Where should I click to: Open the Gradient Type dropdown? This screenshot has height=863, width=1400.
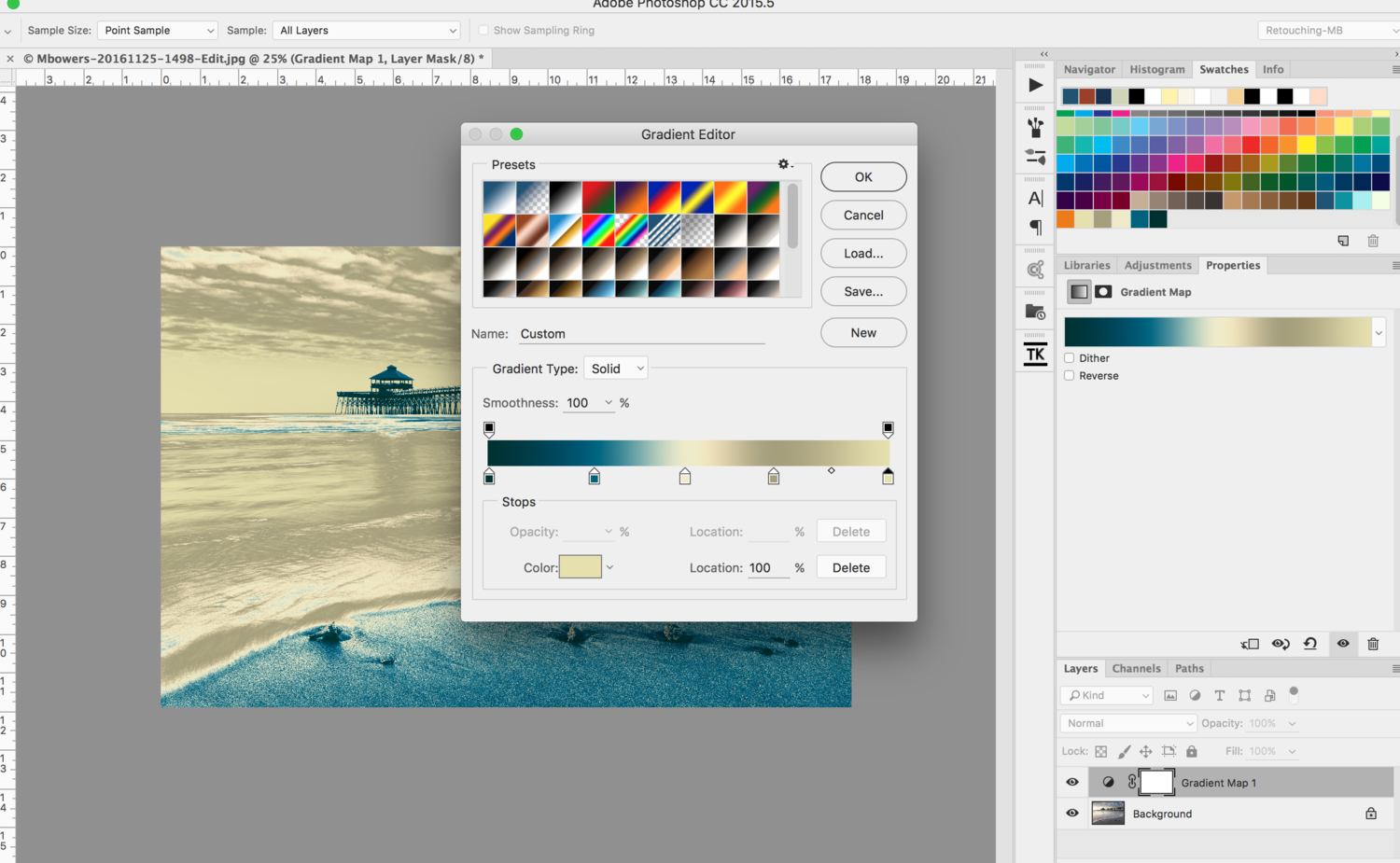616,369
